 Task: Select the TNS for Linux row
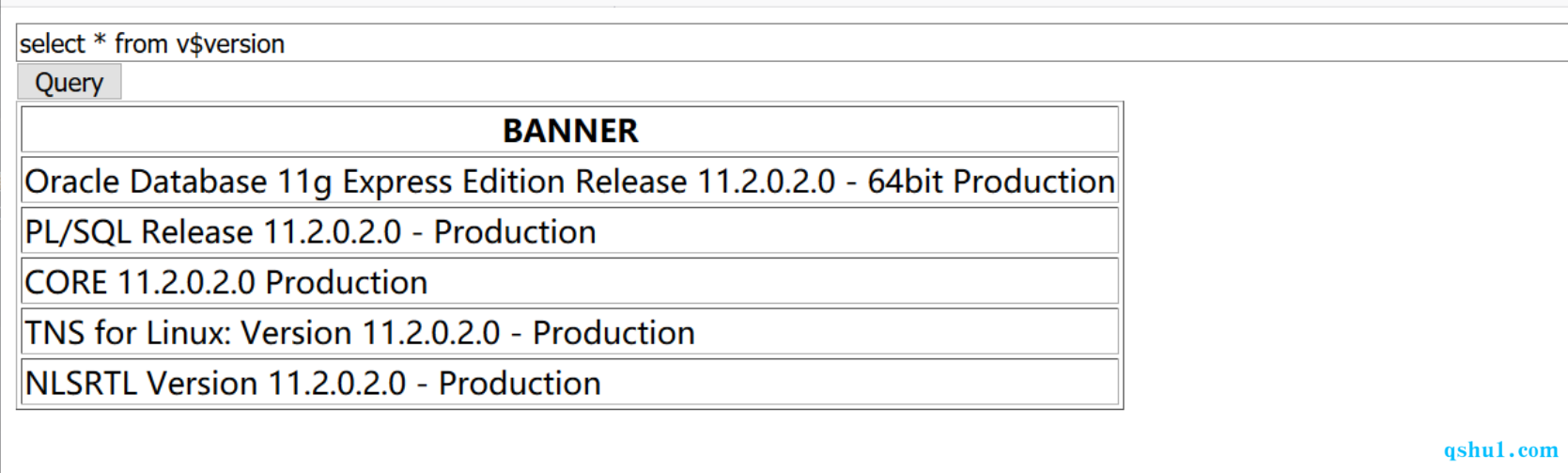click(x=570, y=332)
